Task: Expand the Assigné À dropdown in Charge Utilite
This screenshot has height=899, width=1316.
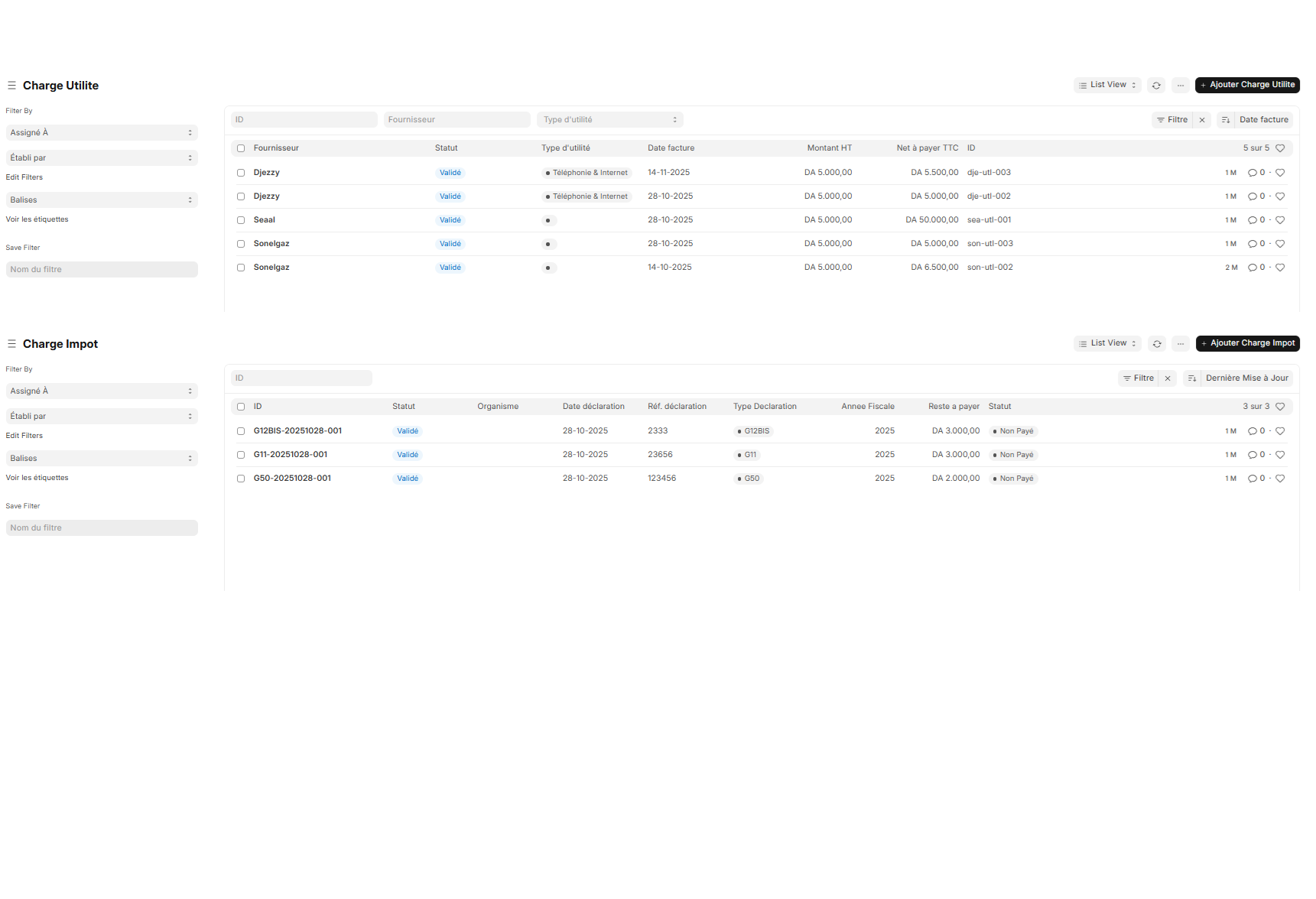Action: tap(102, 133)
